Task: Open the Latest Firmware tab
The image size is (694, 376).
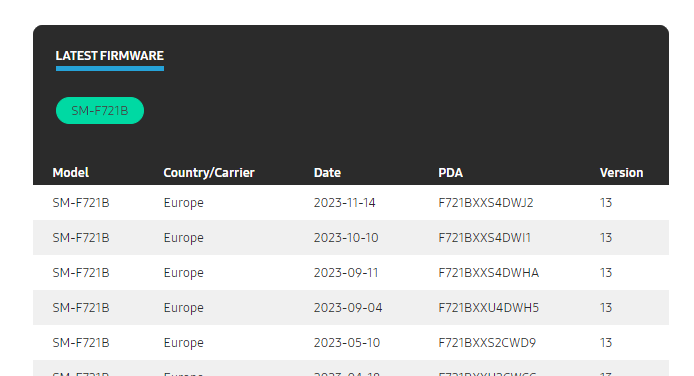Action: [x=110, y=56]
